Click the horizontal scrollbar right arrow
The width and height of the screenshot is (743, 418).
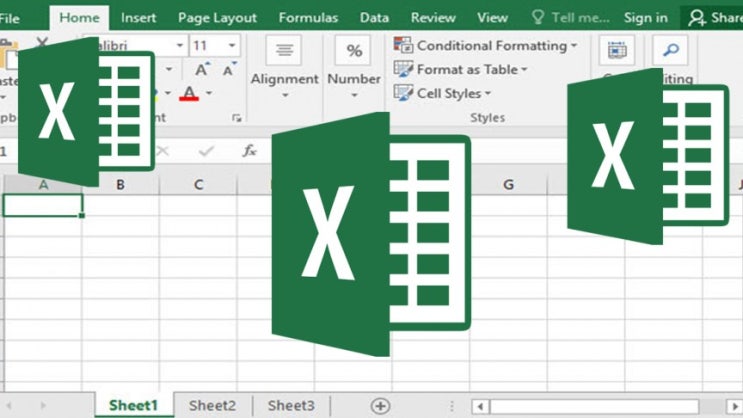point(734,406)
